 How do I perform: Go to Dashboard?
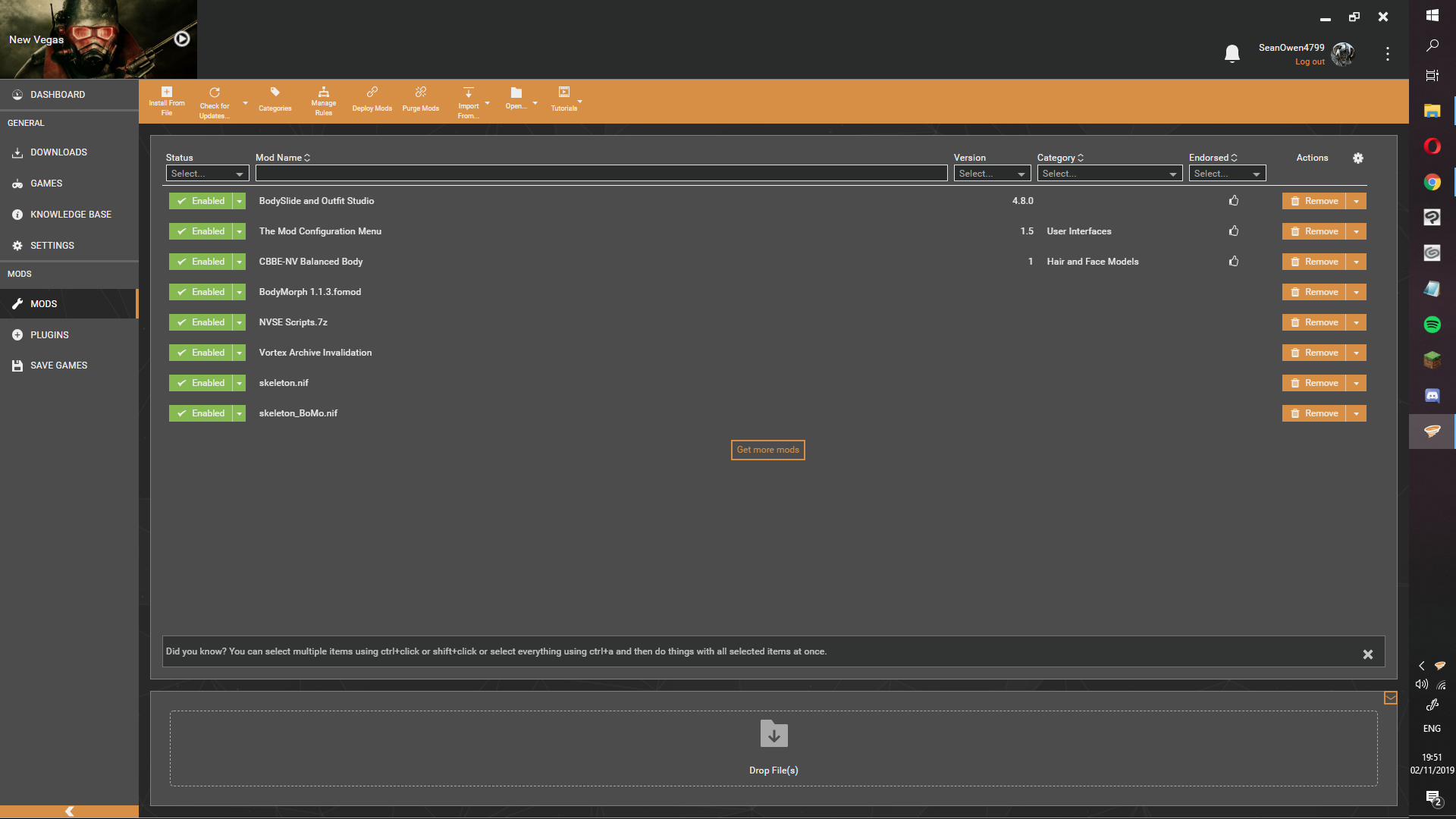pos(69,95)
